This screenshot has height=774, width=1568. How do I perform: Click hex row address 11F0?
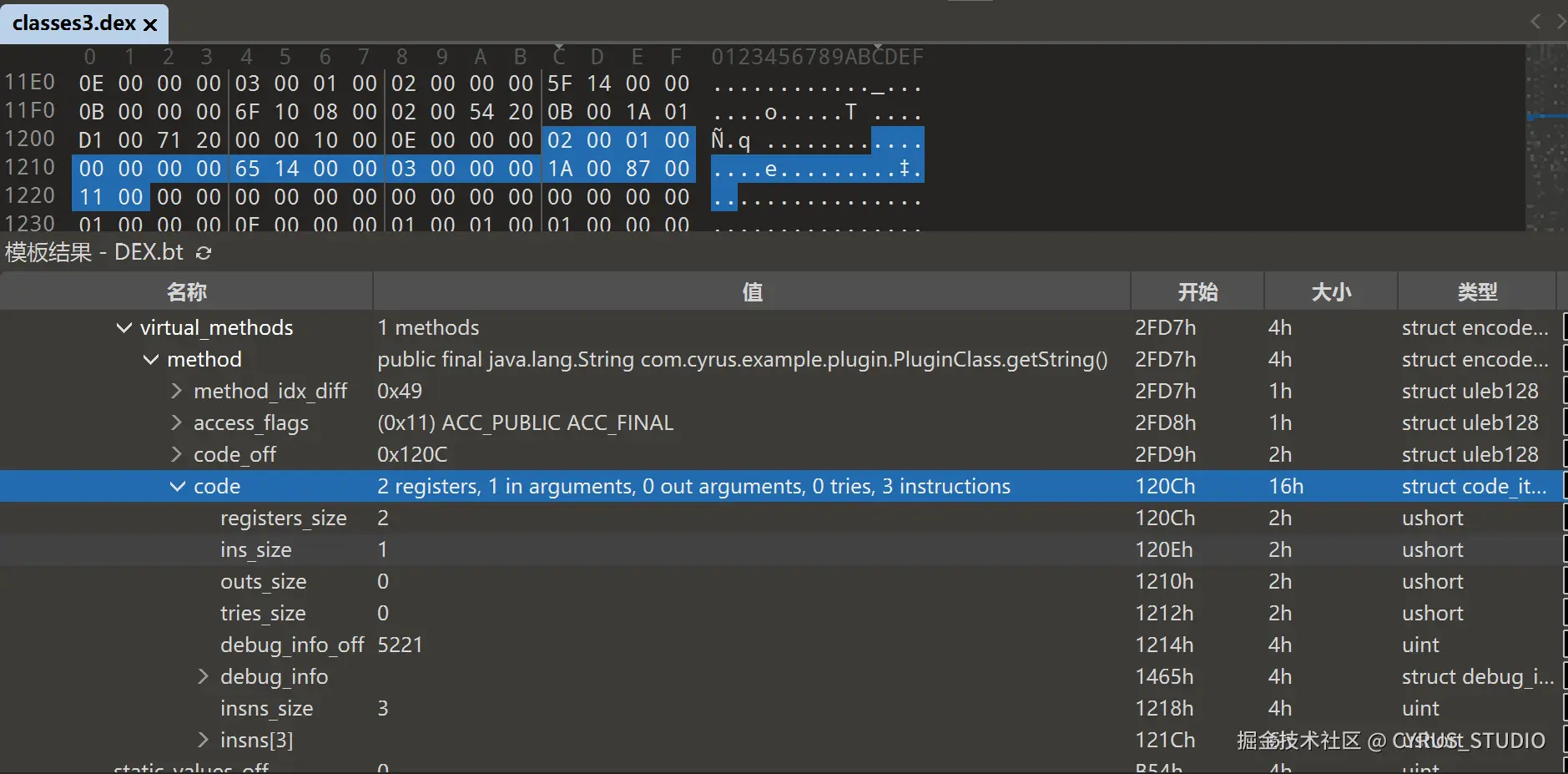tap(30, 111)
